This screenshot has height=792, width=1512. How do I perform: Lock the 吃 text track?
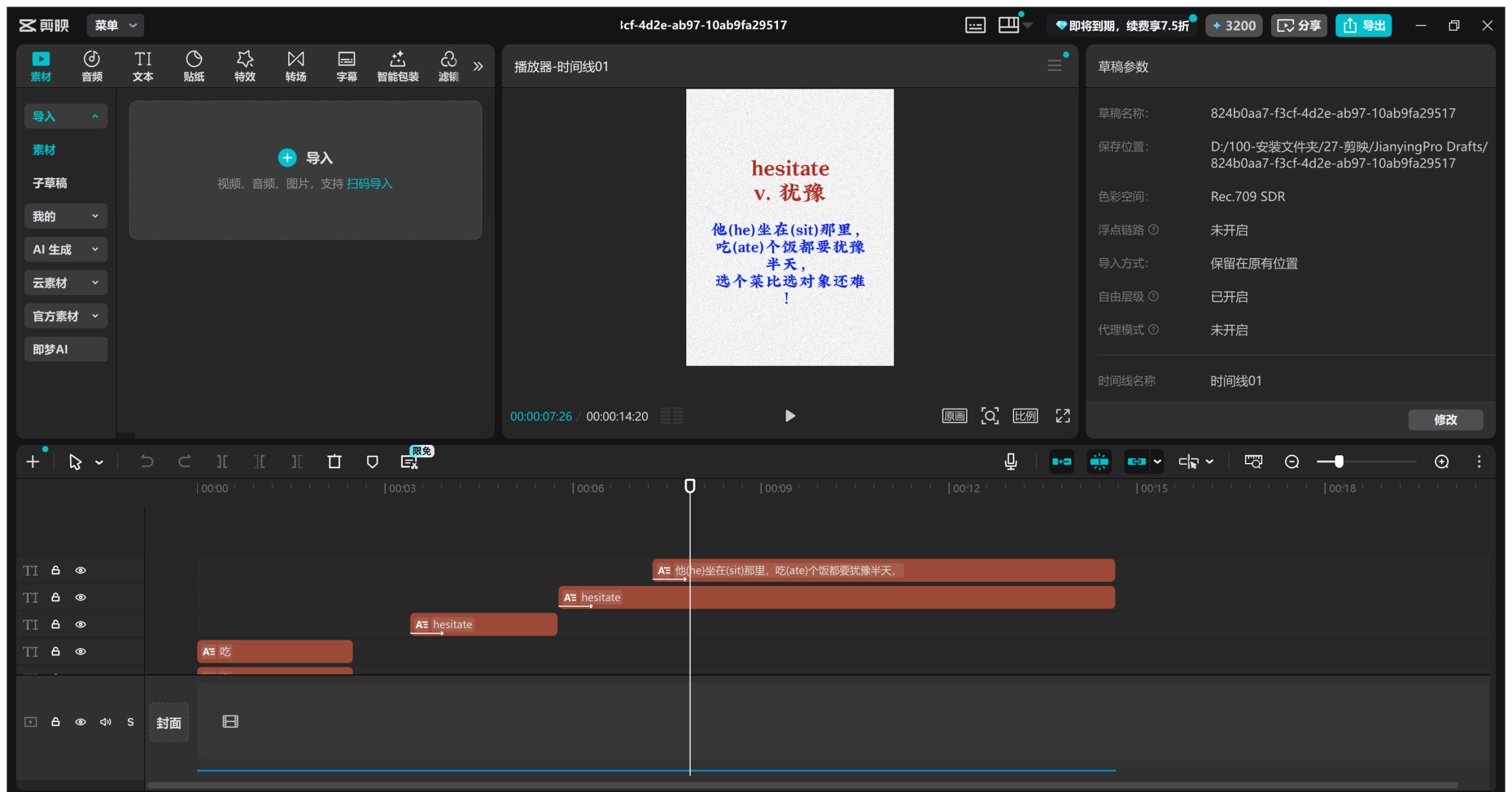pyautogui.click(x=56, y=651)
